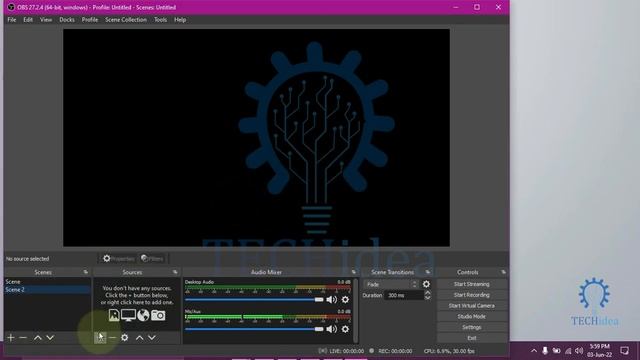Show hidden system tray icons chevron

(534, 351)
